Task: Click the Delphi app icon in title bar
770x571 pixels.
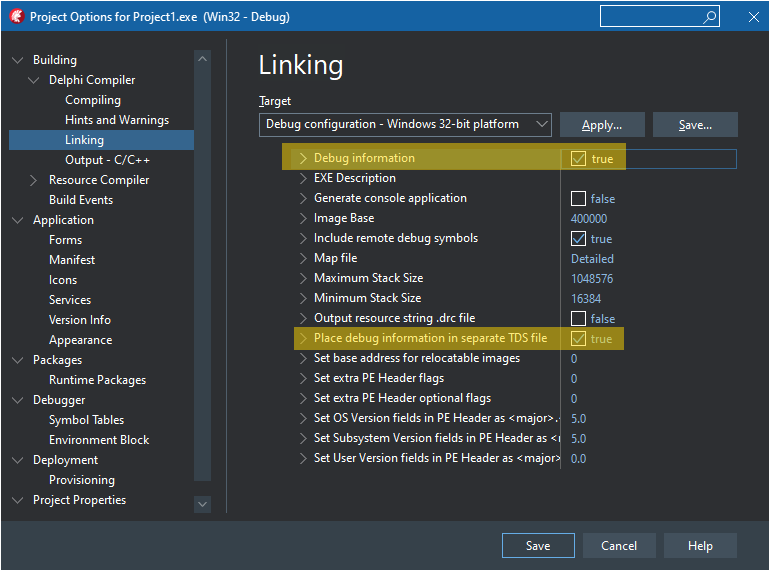Action: 16,16
